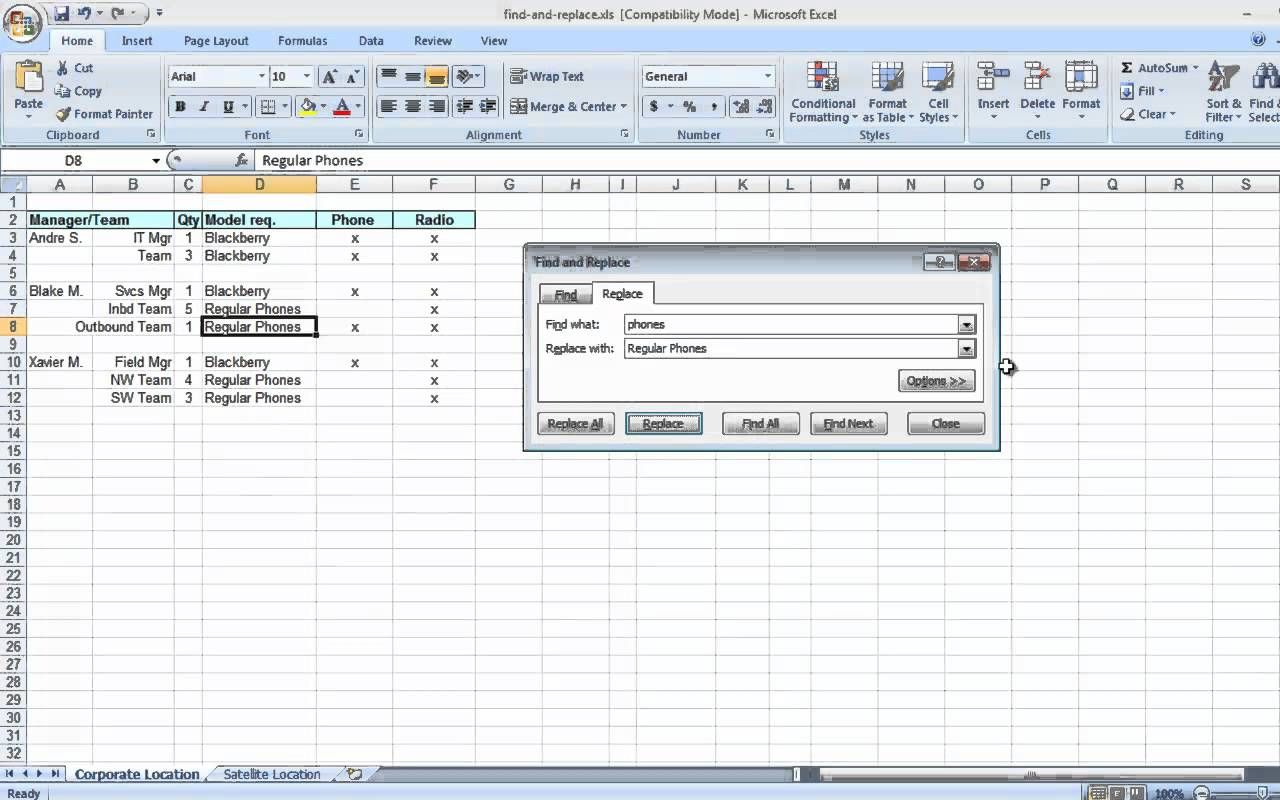Open the number format General dropdown
The image size is (1280, 800).
768,76
